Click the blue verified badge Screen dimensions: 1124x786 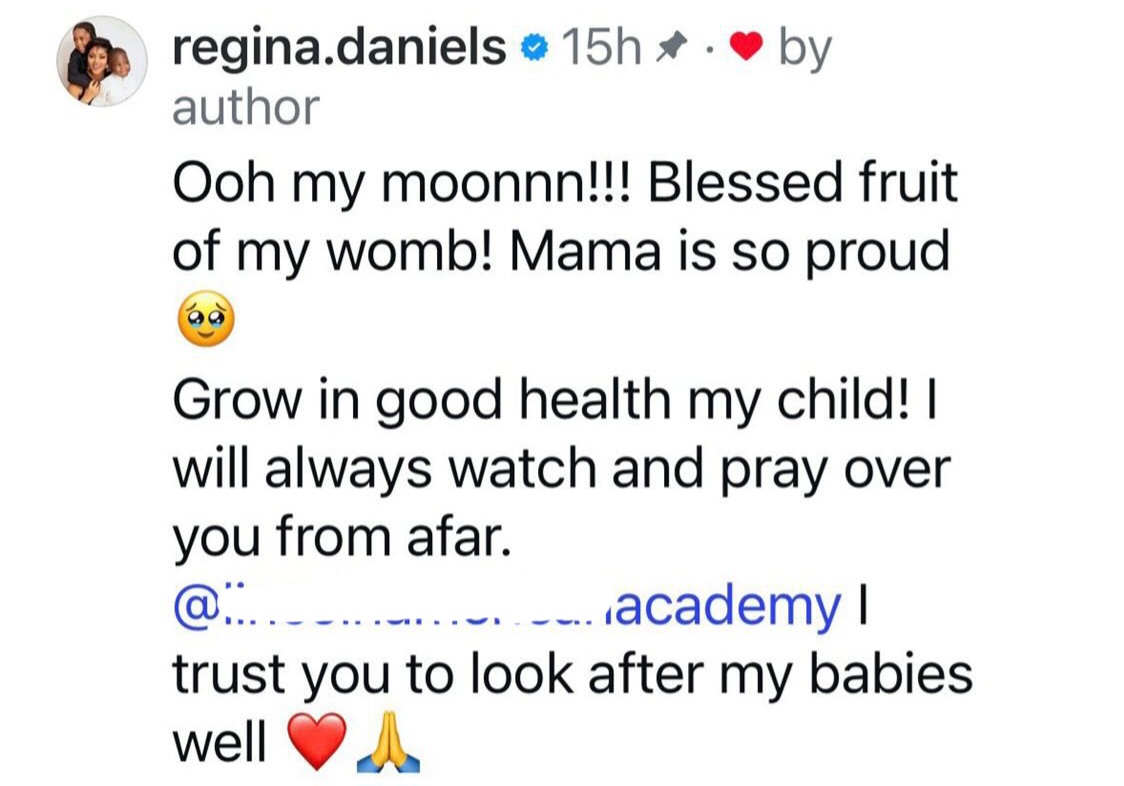click(534, 50)
